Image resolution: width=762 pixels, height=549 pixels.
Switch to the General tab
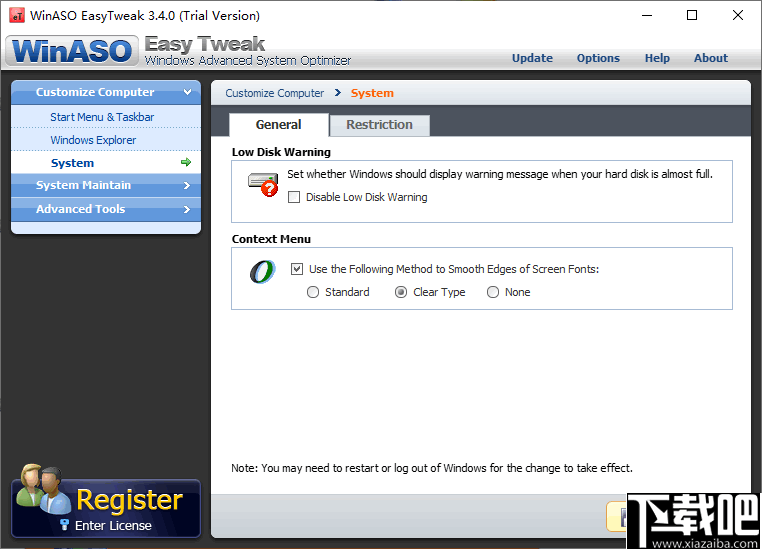tap(278, 125)
